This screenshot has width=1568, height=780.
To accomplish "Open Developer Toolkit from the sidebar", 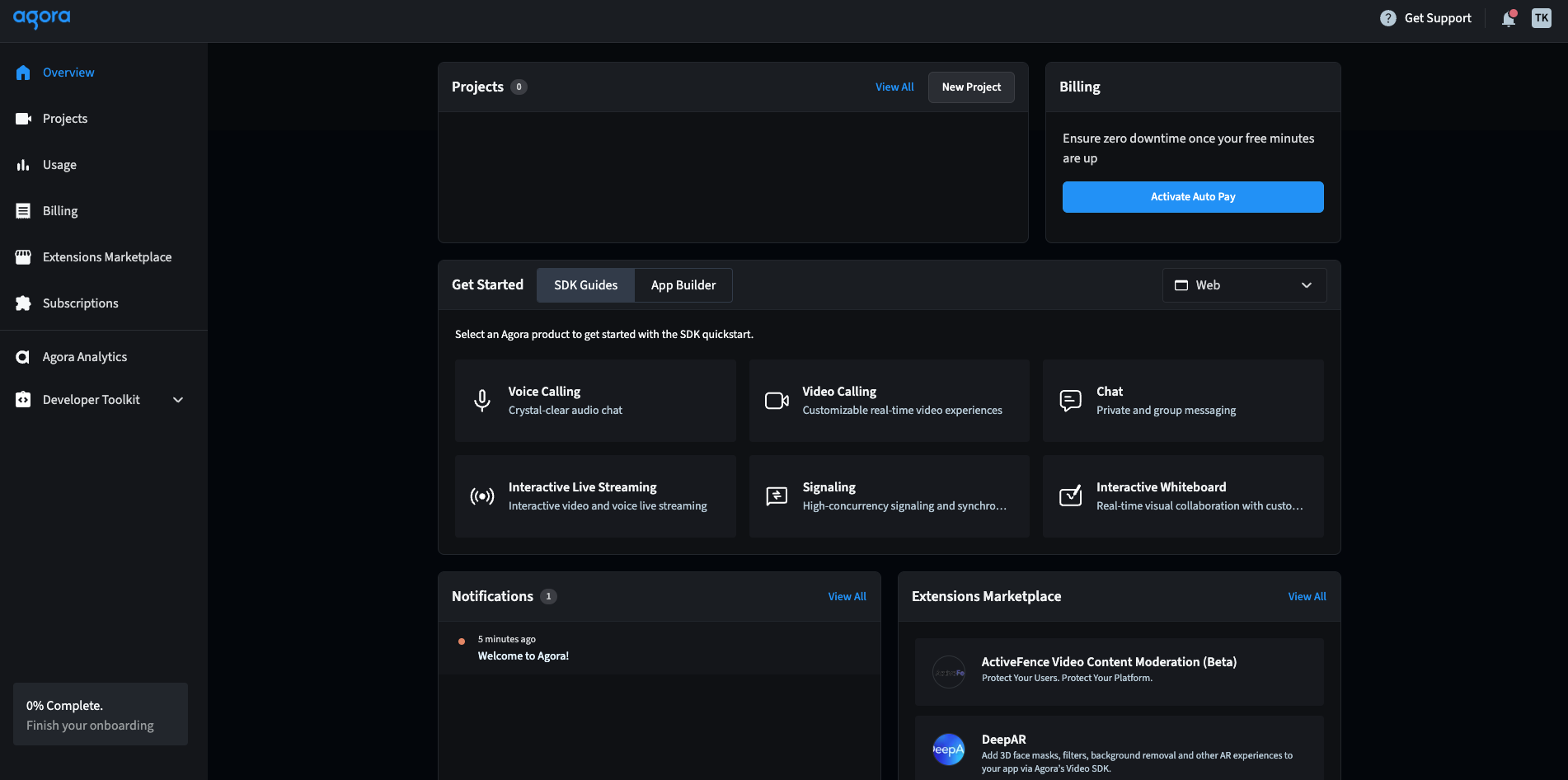I will click(104, 400).
